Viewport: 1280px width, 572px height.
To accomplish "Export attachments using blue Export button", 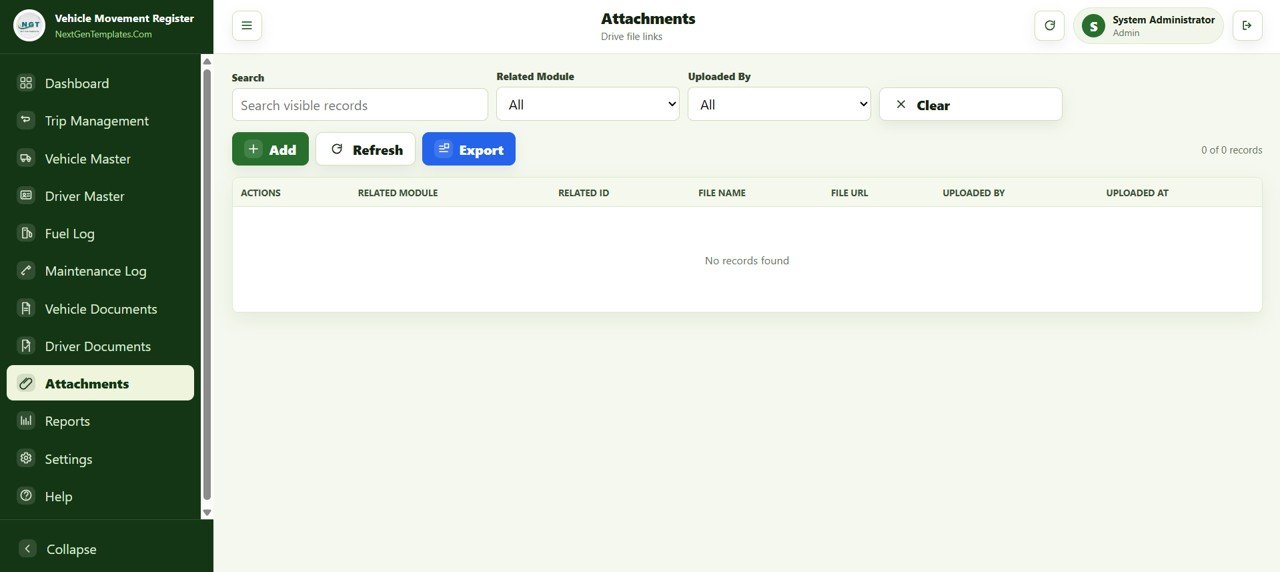I will tap(469, 149).
